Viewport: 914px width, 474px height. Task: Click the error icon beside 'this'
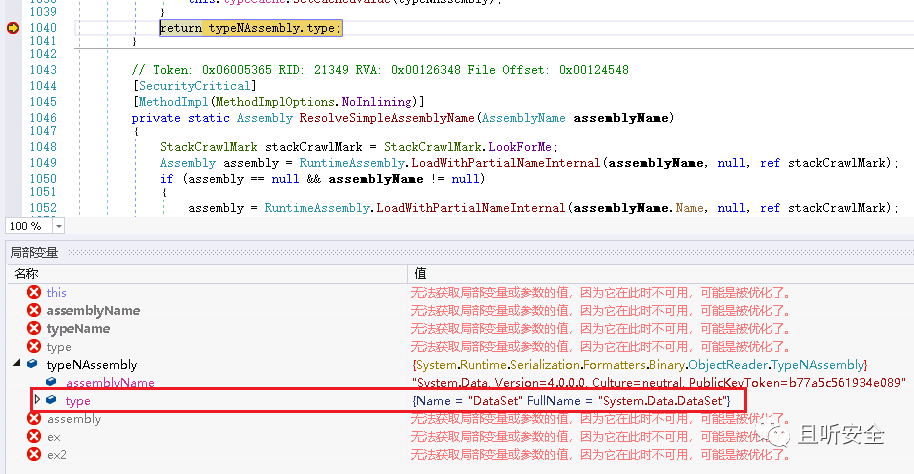tap(34, 292)
